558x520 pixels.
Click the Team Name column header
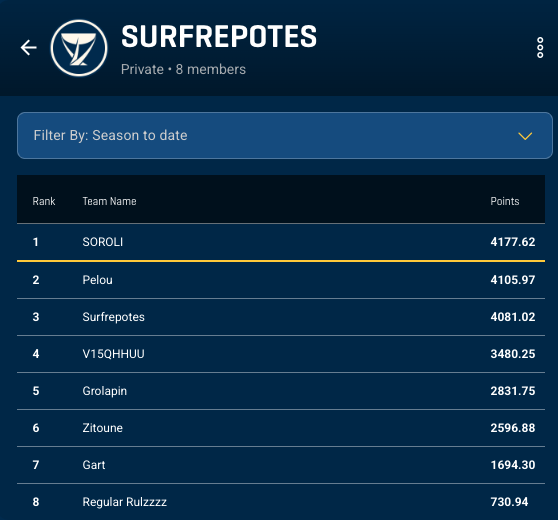click(109, 201)
